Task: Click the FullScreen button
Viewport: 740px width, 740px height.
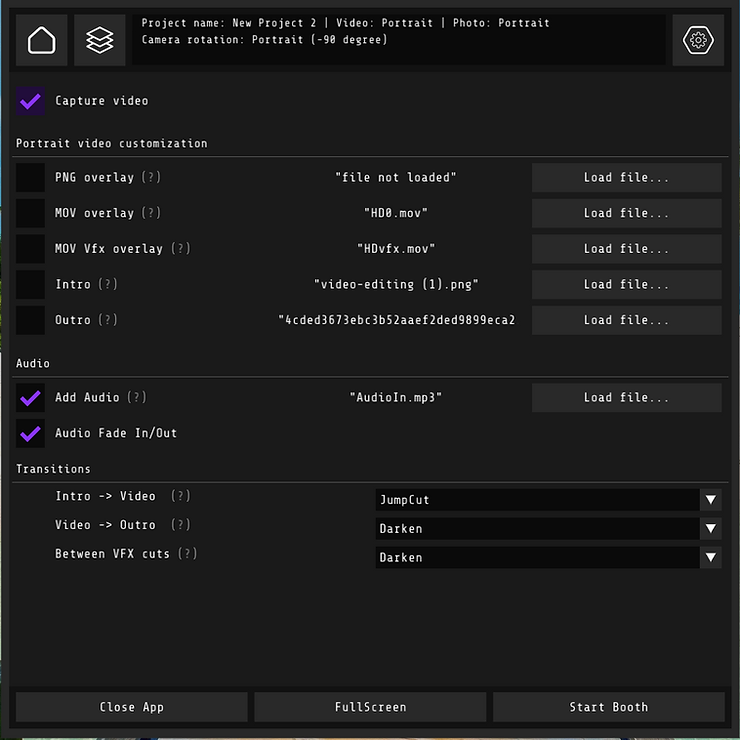Action: click(370, 707)
